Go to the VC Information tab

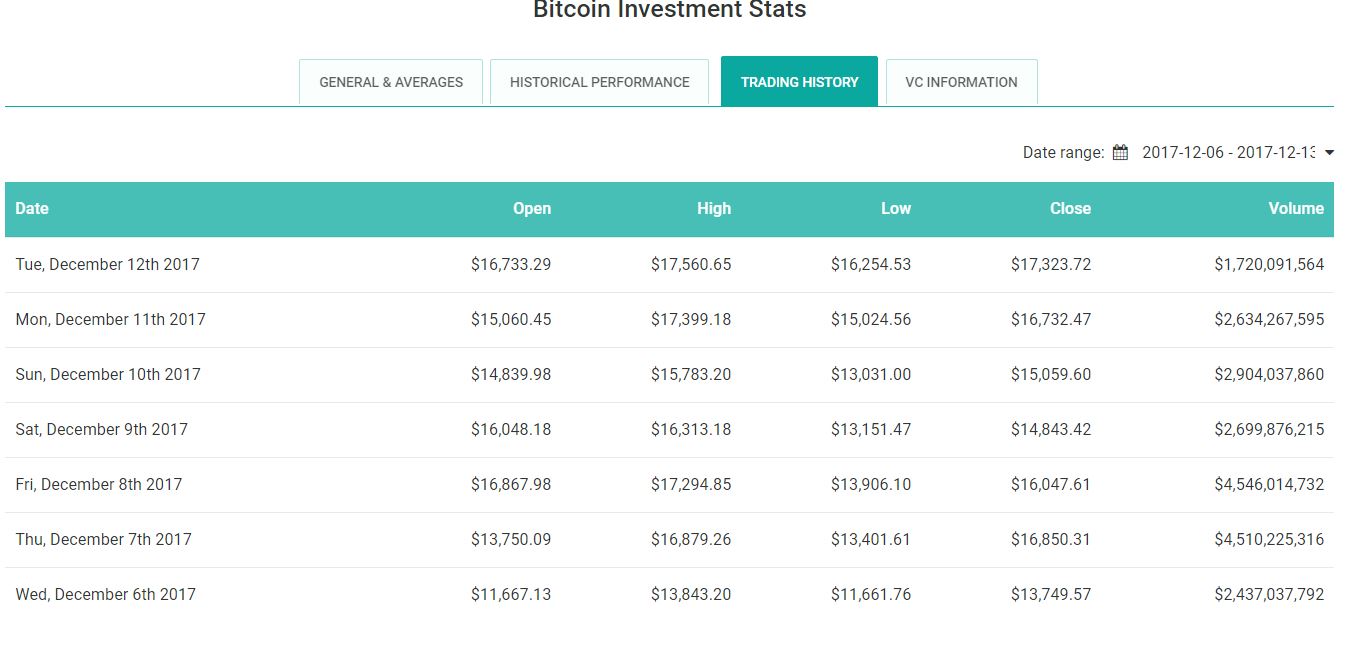click(x=961, y=82)
